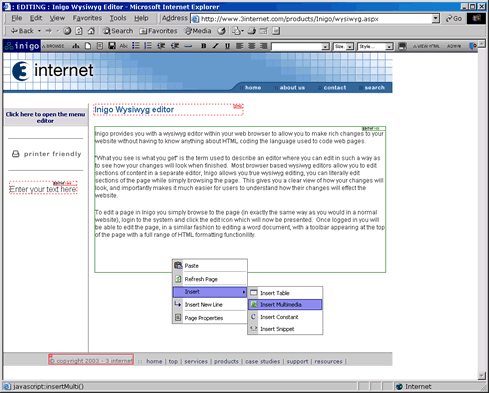The height and width of the screenshot is (393, 489).
Task: Click the IE Refresh button
Action: pyautogui.click(x=79, y=31)
